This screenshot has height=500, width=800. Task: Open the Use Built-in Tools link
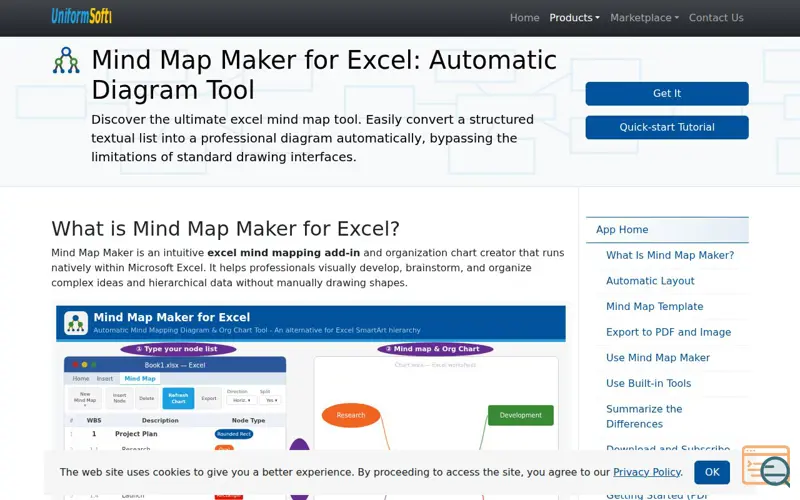[648, 383]
